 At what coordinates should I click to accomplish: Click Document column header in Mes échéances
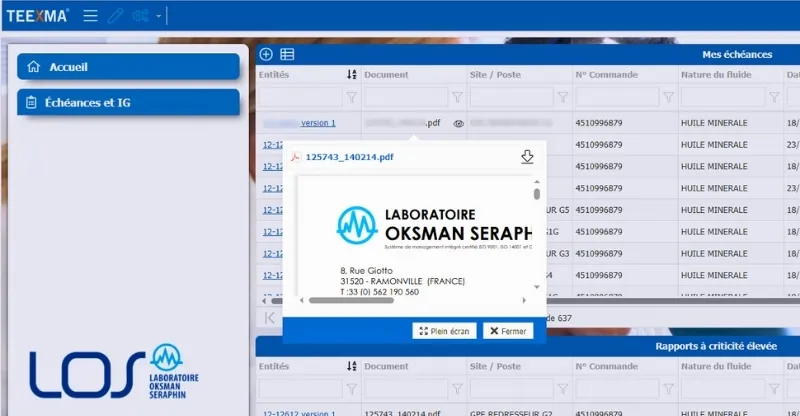click(x=386, y=75)
